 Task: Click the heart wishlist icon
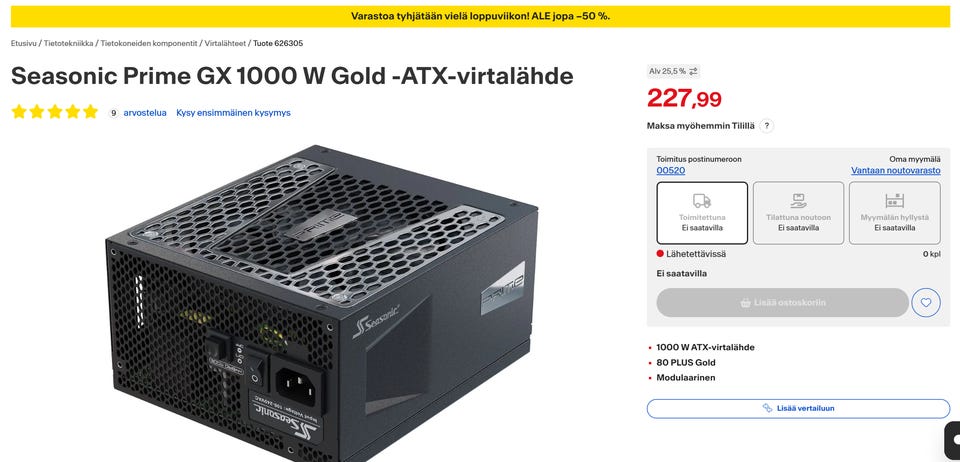click(925, 302)
